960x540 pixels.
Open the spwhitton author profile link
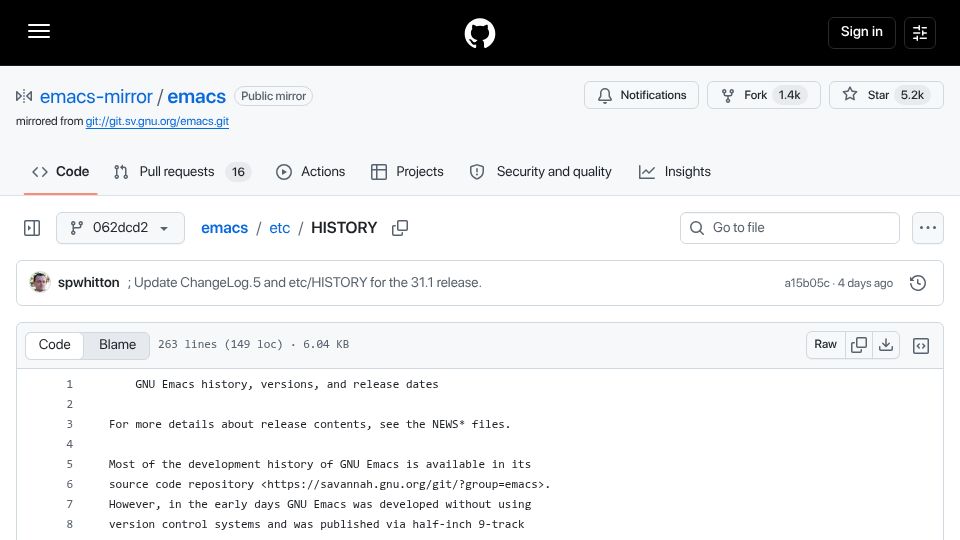pyautogui.click(x=89, y=282)
